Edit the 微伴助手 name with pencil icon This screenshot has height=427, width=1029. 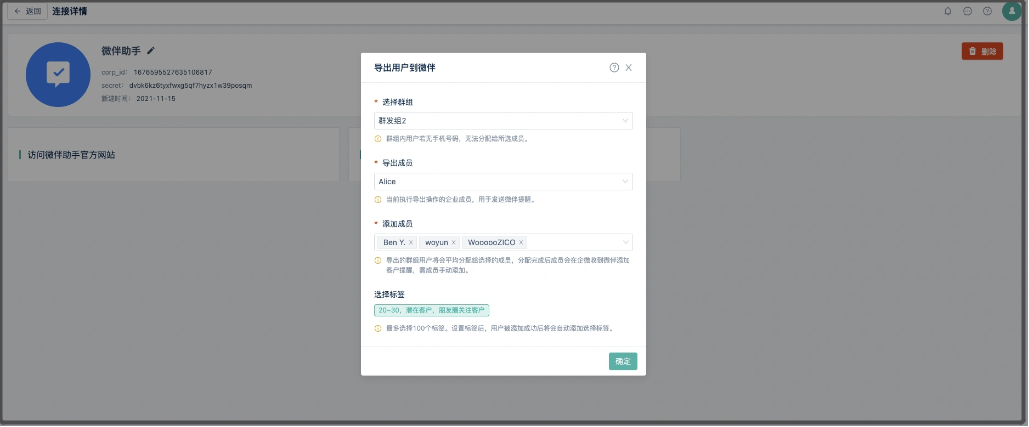coord(151,51)
